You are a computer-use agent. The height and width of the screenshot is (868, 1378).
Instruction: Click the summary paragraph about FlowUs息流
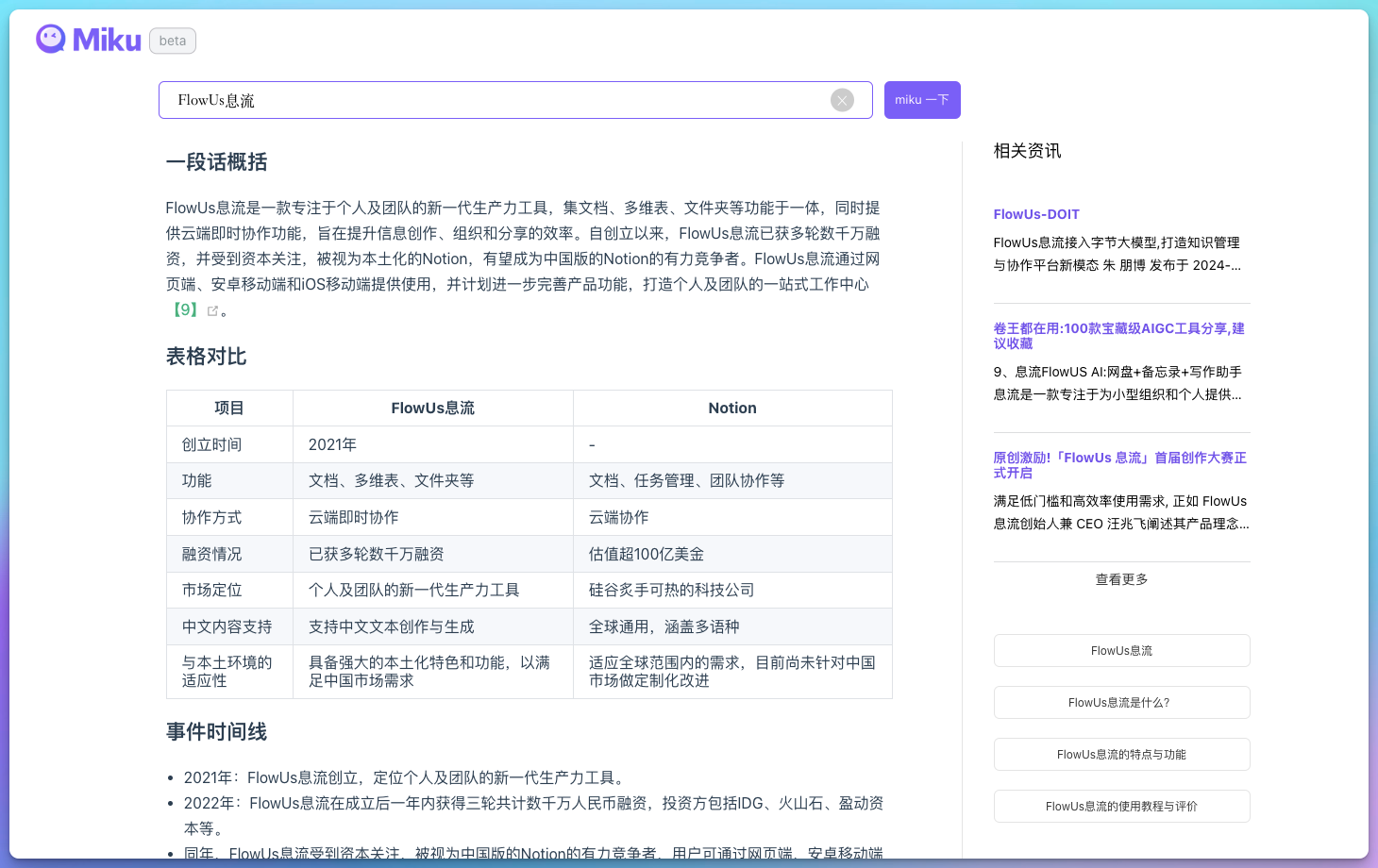tap(523, 259)
